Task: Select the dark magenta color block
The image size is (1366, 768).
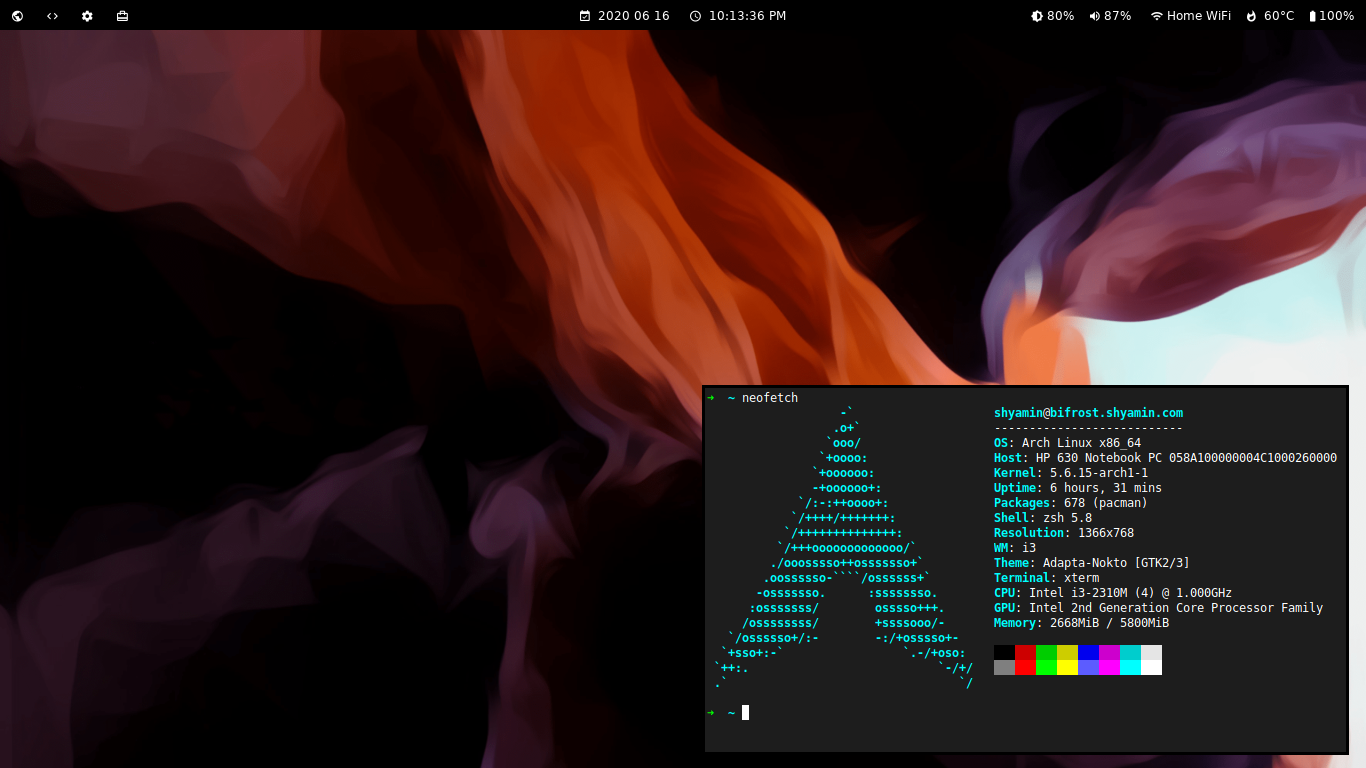Action: coord(1109,652)
